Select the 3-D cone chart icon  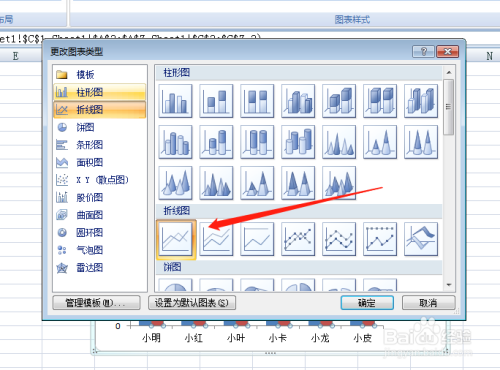(x=175, y=183)
